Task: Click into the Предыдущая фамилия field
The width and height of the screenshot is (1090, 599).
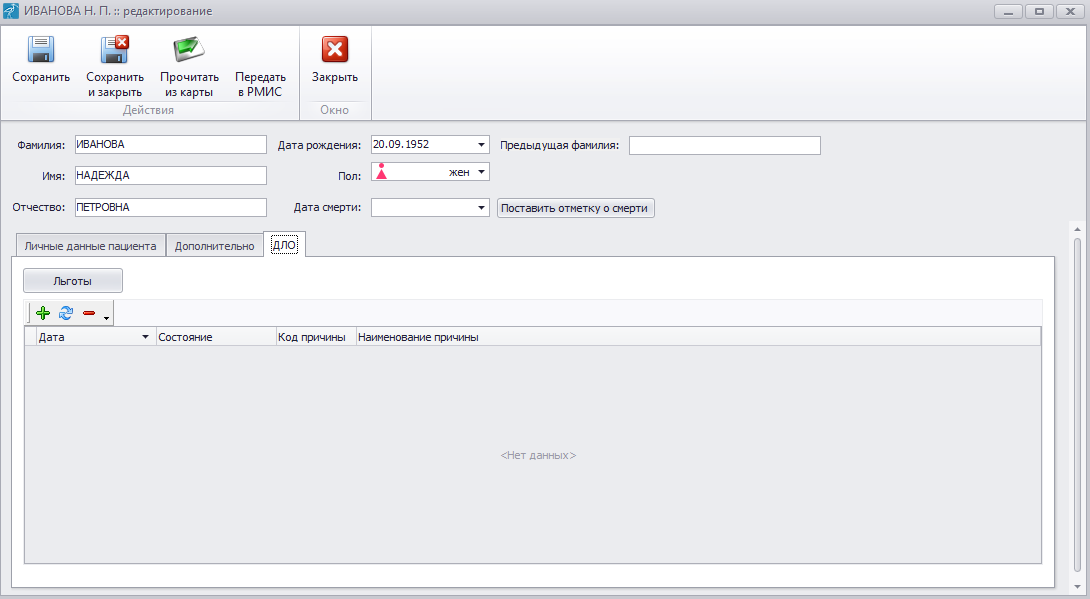Action: pos(724,145)
